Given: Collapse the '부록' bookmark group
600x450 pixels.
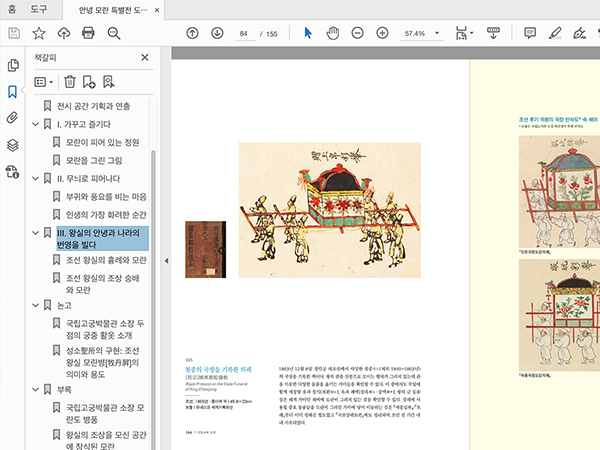Looking at the screenshot, I should click(36, 390).
